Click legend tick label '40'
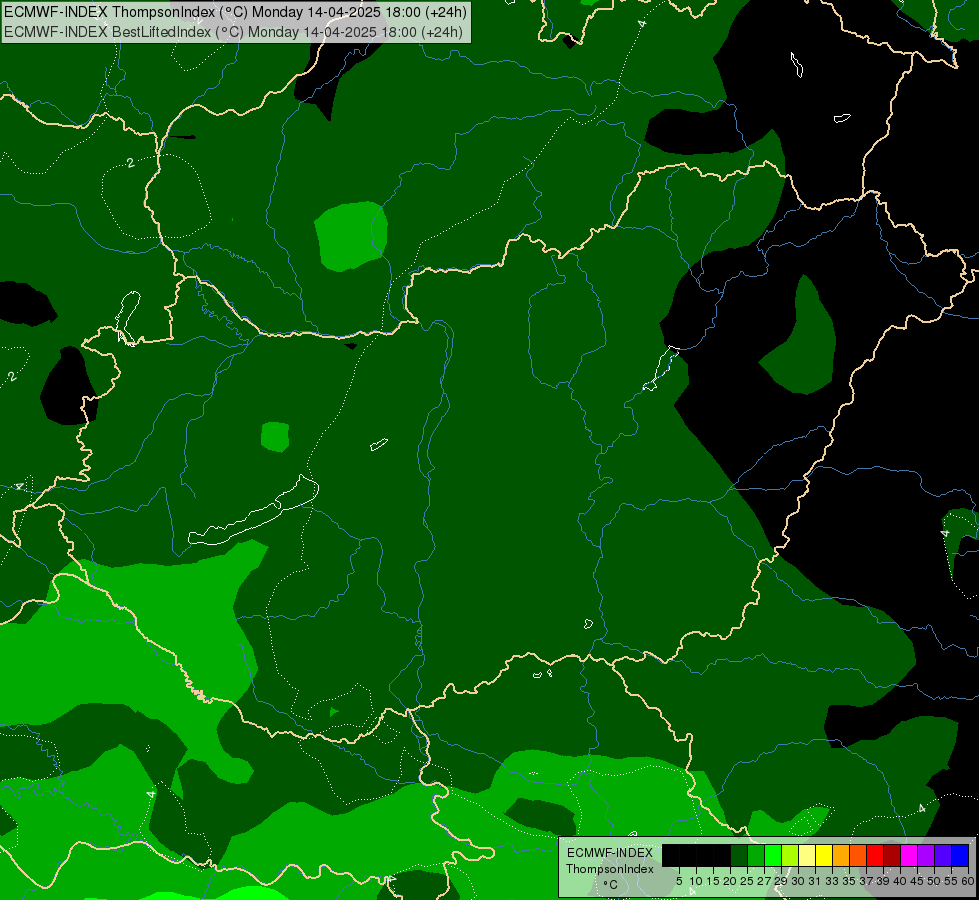 point(900,881)
